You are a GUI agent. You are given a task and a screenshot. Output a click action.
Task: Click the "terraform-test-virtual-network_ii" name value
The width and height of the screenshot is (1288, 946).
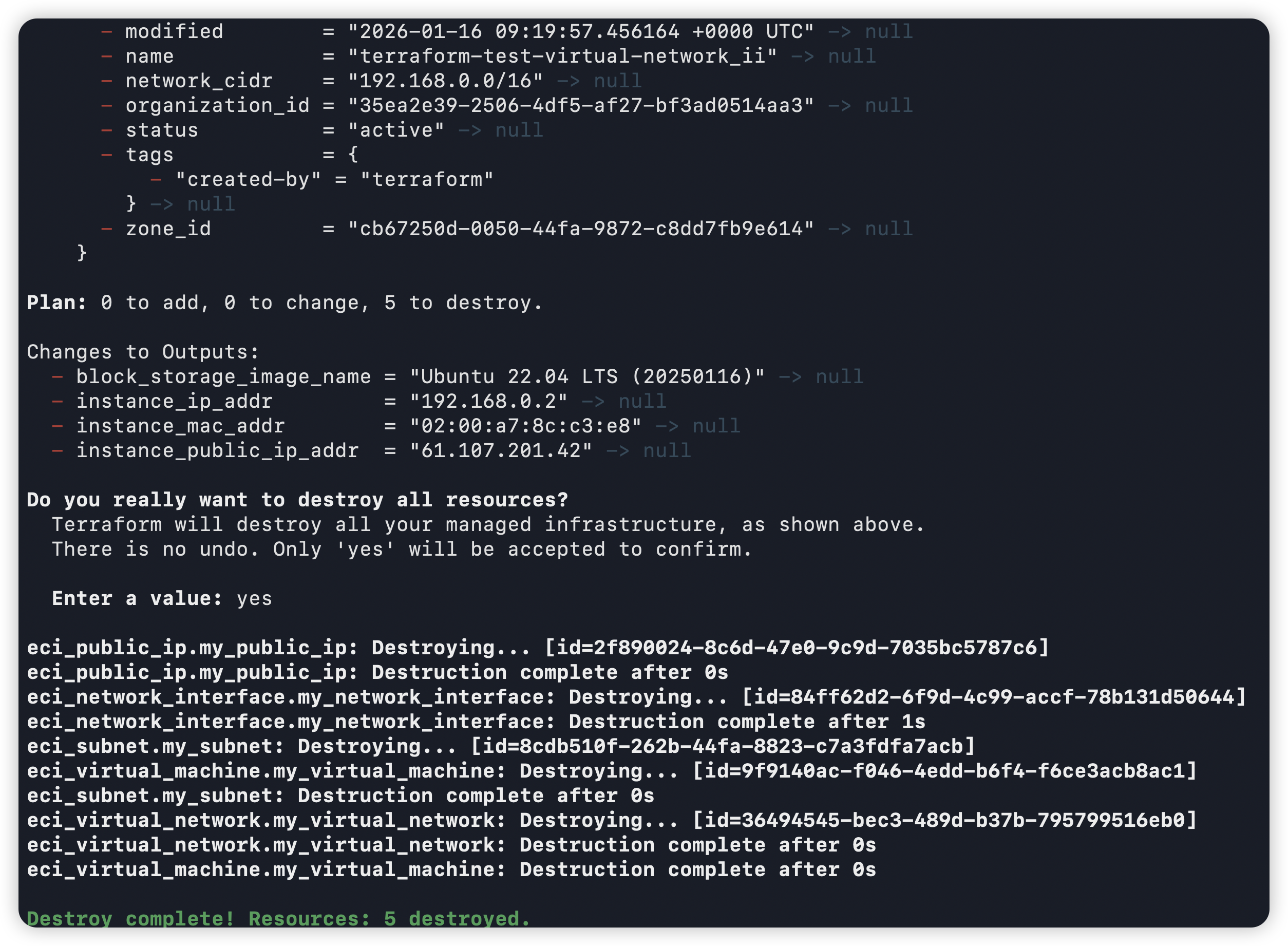[562, 56]
